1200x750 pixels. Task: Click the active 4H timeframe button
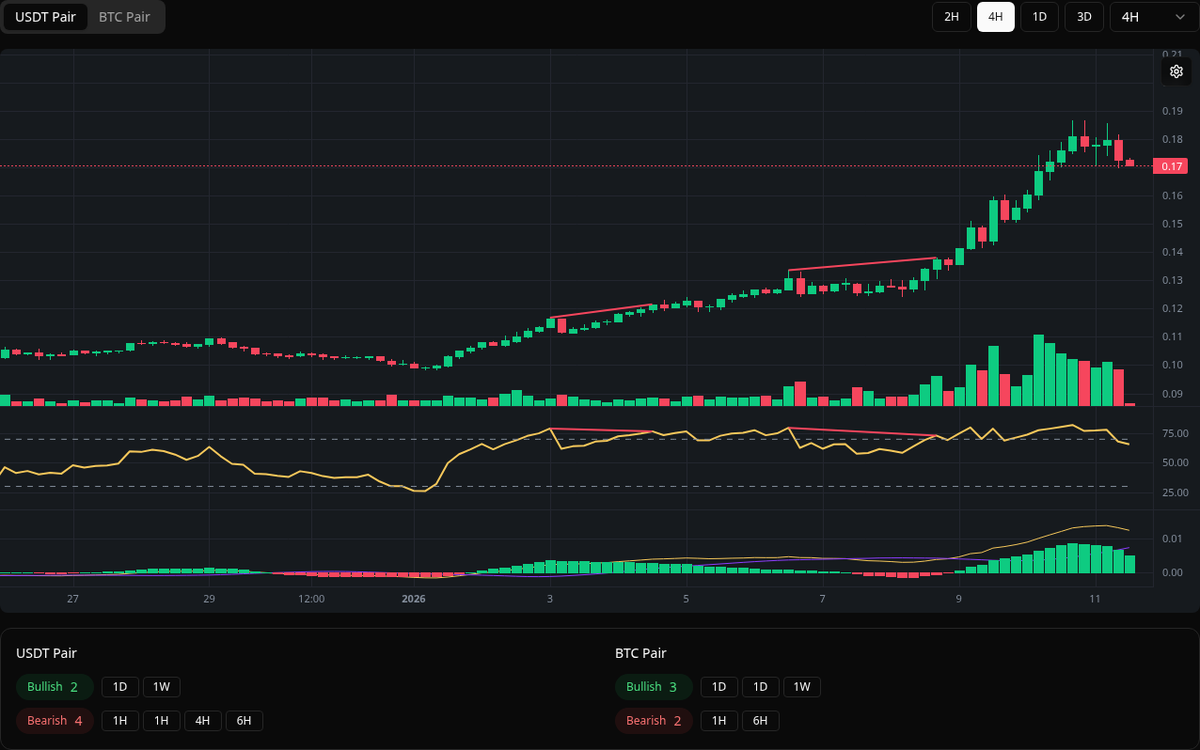(995, 17)
